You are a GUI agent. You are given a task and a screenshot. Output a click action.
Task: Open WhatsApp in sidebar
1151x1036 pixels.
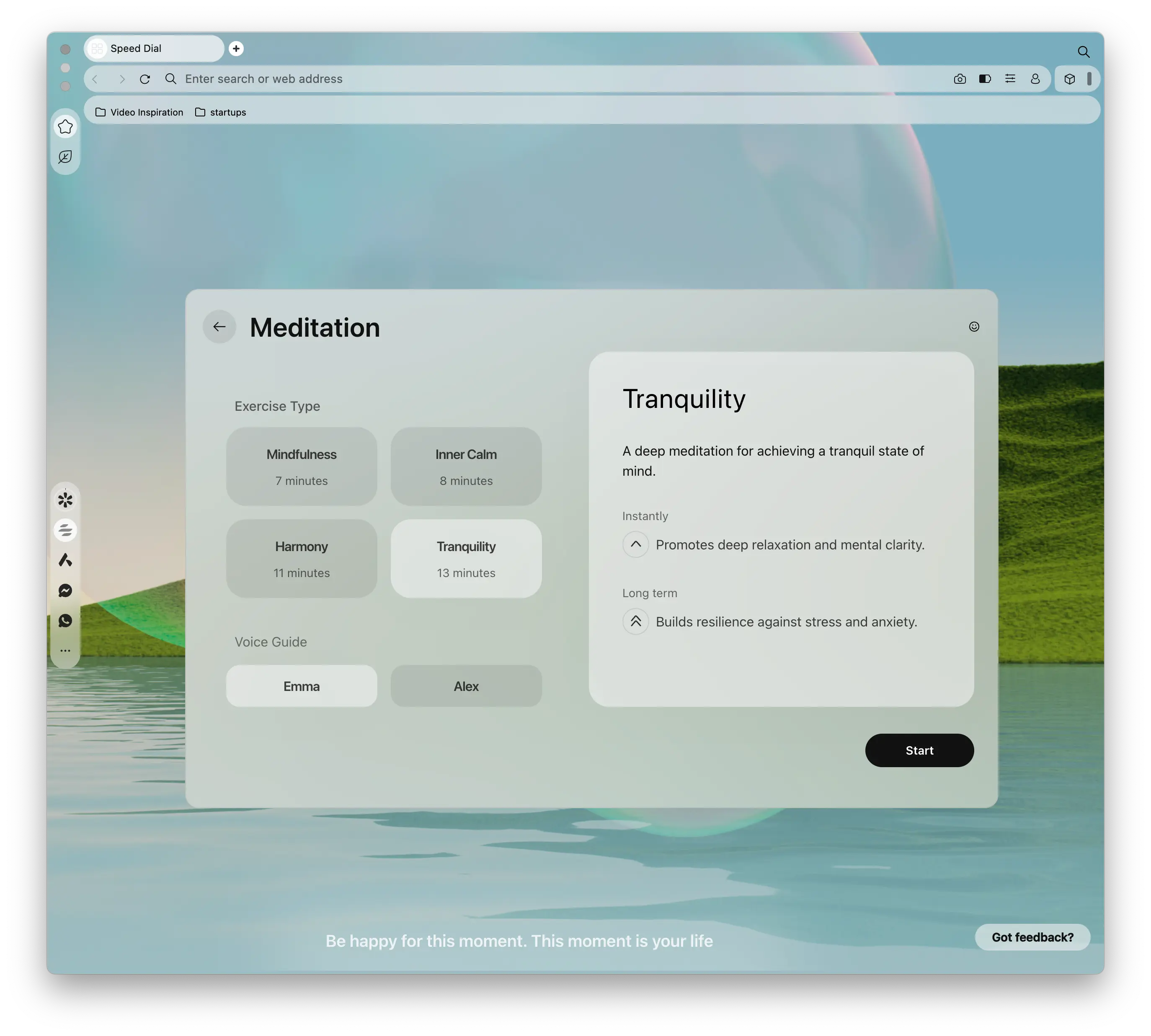(65, 621)
